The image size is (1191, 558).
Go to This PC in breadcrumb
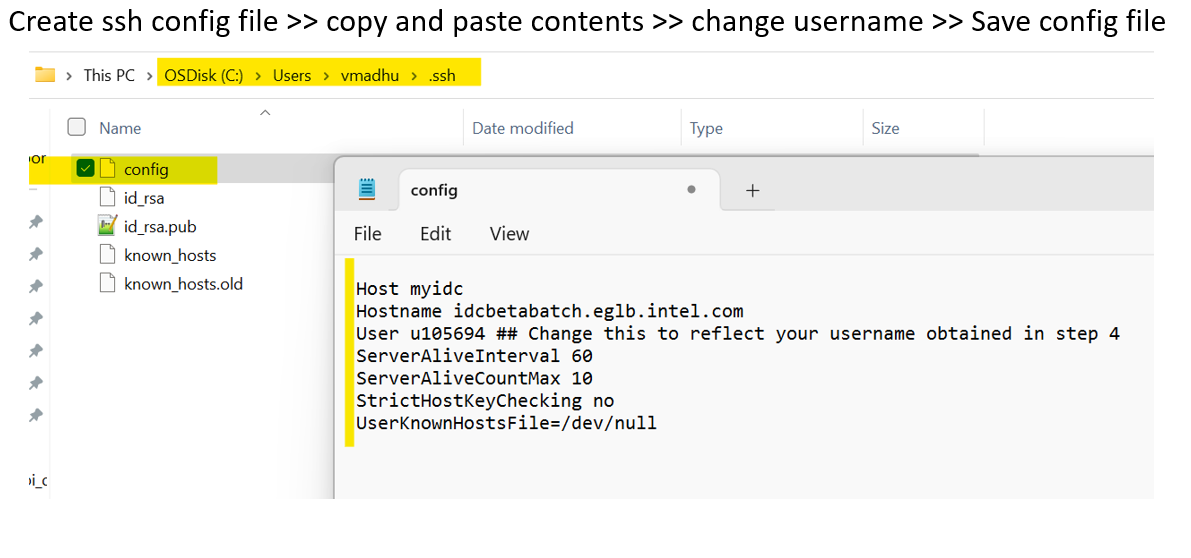pos(109,75)
